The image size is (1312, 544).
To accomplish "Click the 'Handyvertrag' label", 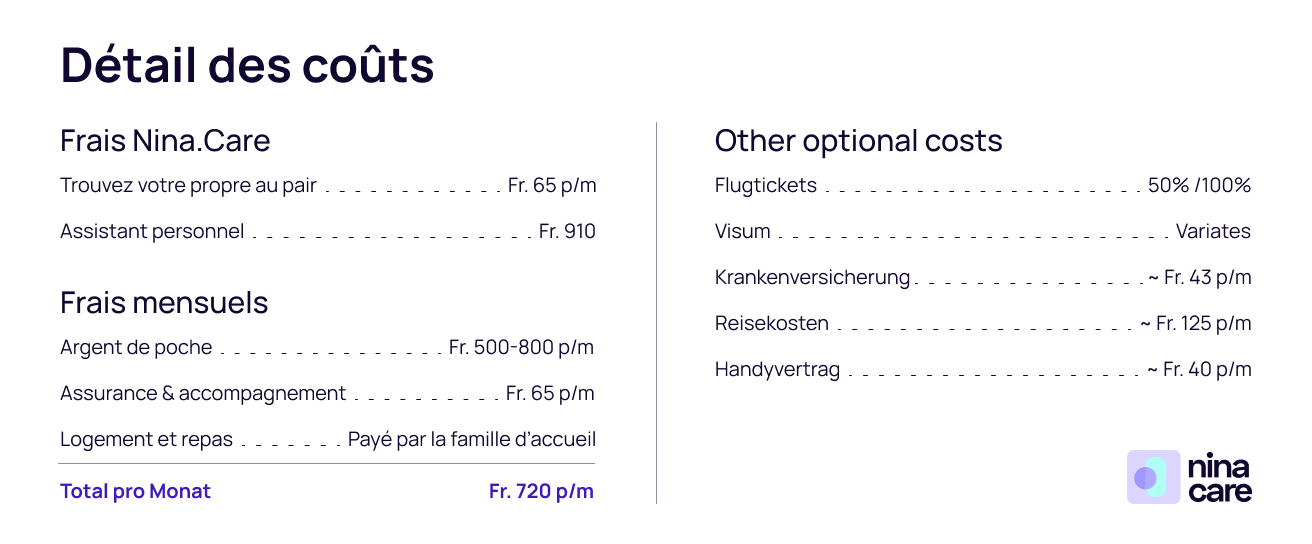I will point(777,370).
